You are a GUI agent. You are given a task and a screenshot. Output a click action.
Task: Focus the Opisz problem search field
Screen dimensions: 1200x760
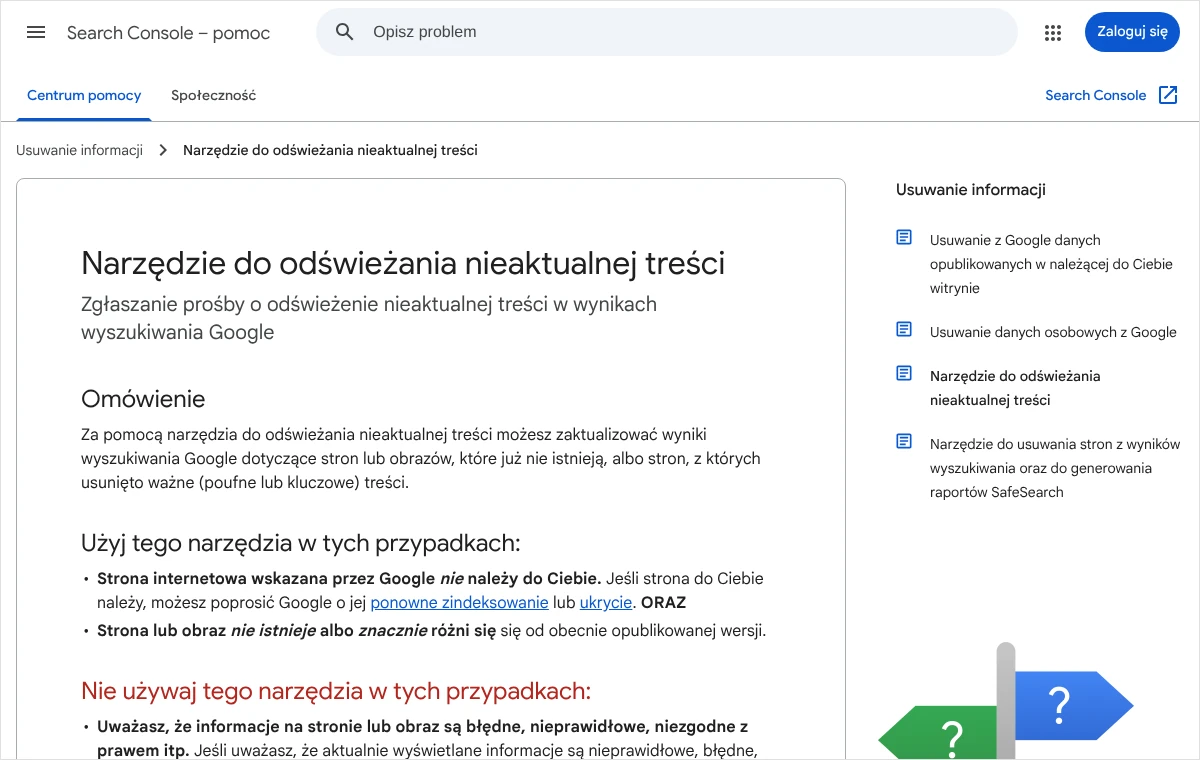click(x=667, y=32)
